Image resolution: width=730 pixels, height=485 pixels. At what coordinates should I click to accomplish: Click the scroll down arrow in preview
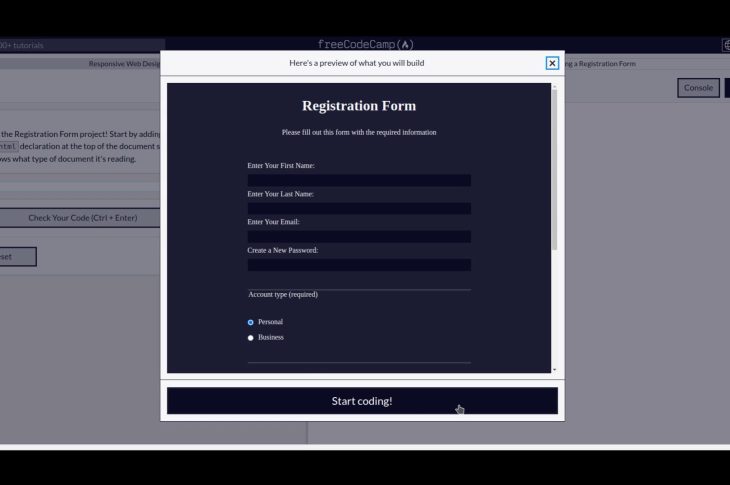[x=555, y=370]
